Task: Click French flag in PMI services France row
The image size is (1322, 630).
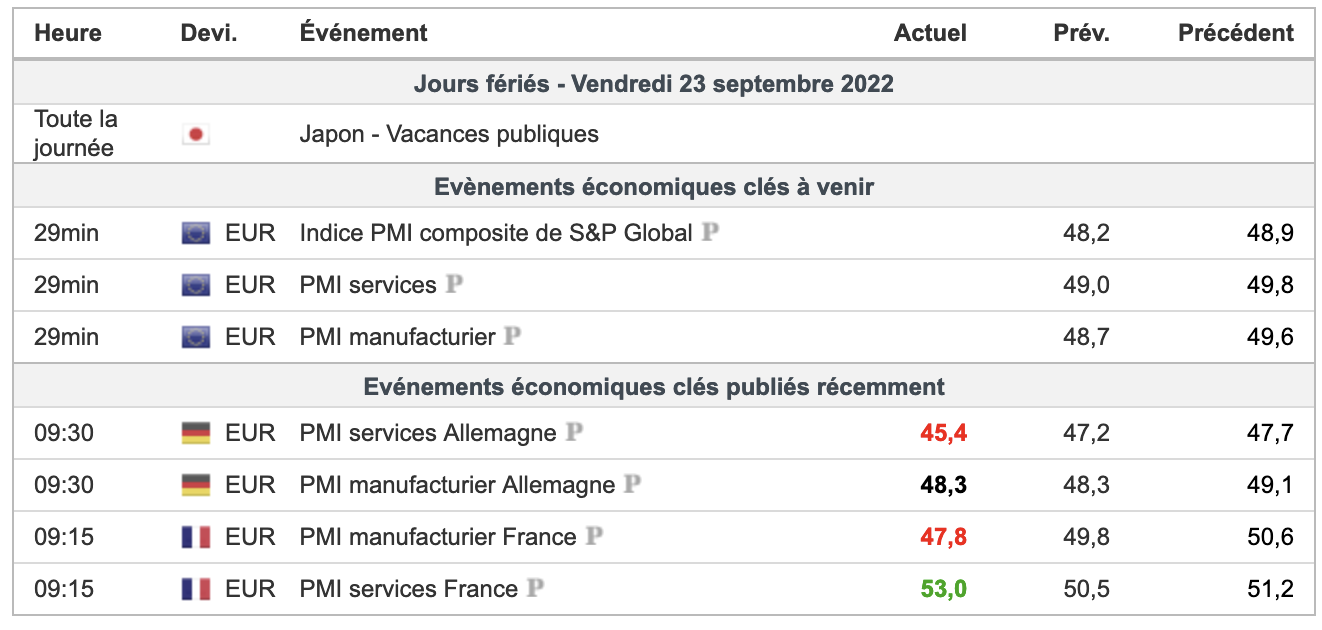Action: pos(196,590)
